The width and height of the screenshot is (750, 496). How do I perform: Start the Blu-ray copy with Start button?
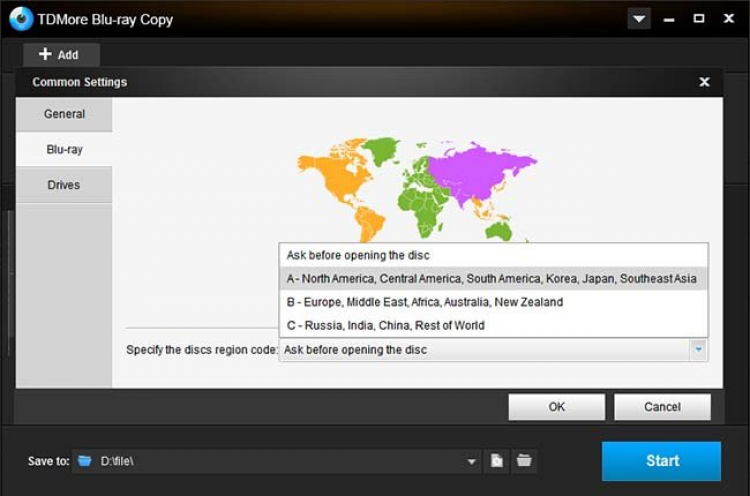(x=662, y=461)
